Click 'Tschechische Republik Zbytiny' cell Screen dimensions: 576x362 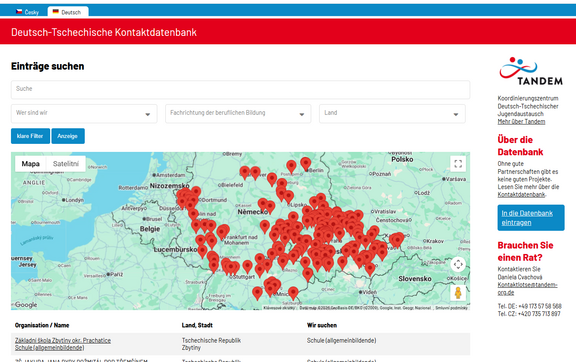211,344
